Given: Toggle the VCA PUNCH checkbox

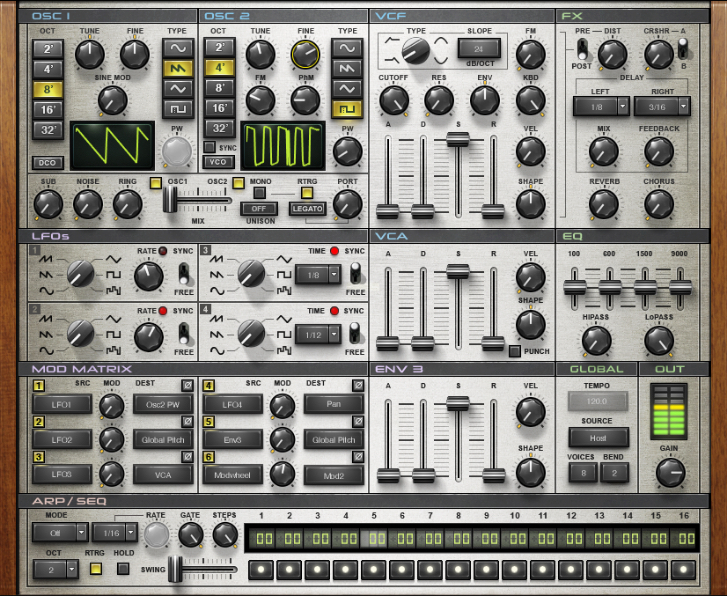Looking at the screenshot, I should click(x=514, y=351).
